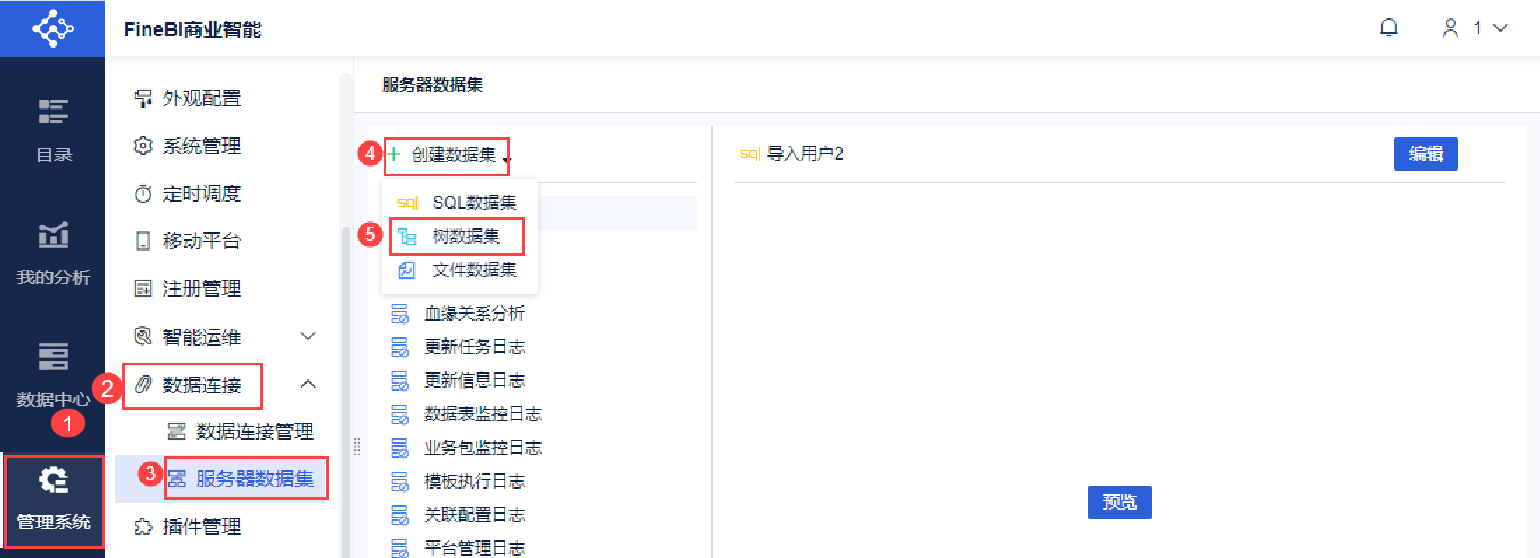Expand the 智能运维 menu chevron
This screenshot has height=558, width=1540.
point(308,336)
